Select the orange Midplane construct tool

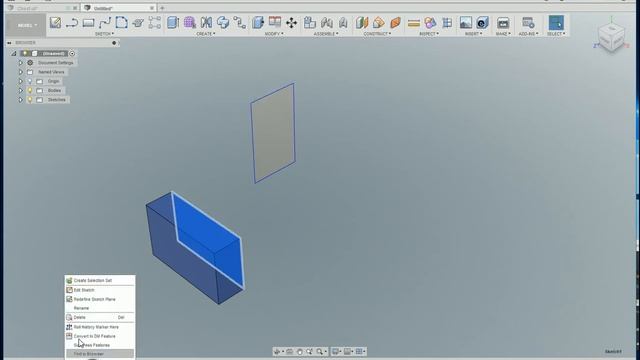(x=395, y=22)
